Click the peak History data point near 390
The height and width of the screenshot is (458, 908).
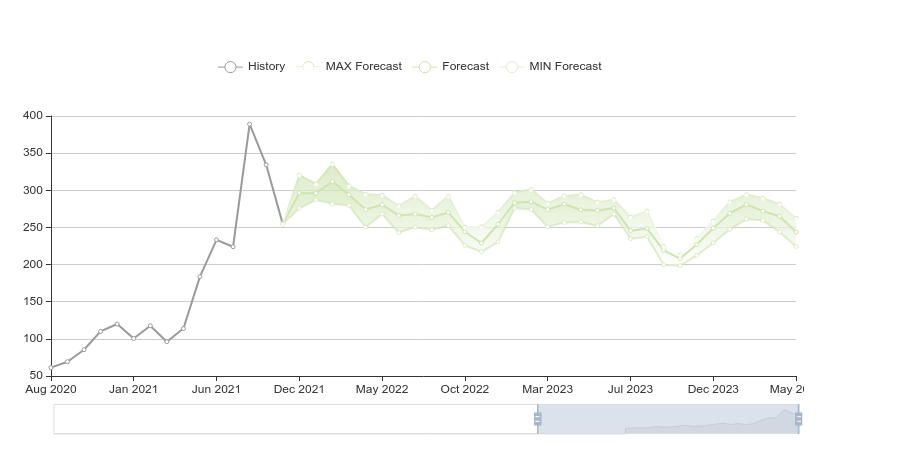(249, 125)
